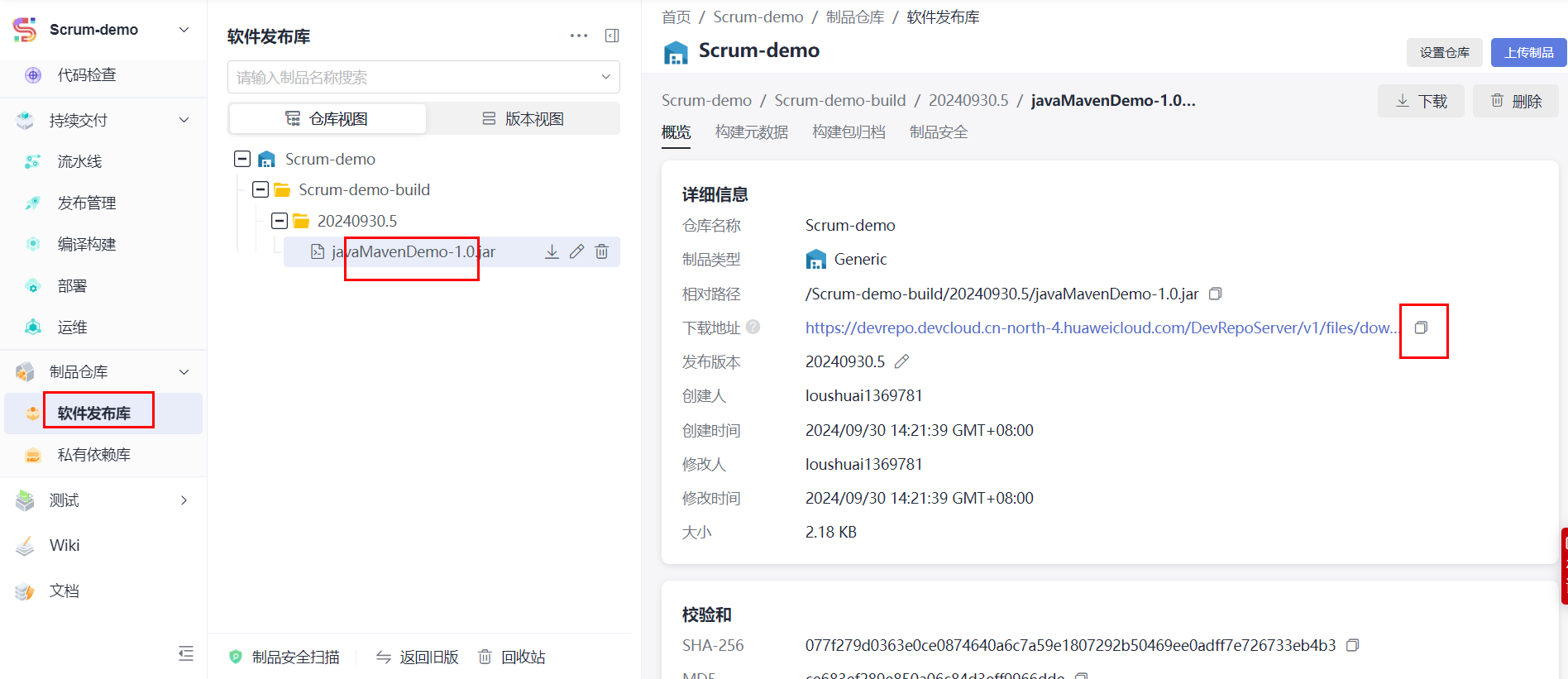Switch to 版本视图 version view

[523, 118]
